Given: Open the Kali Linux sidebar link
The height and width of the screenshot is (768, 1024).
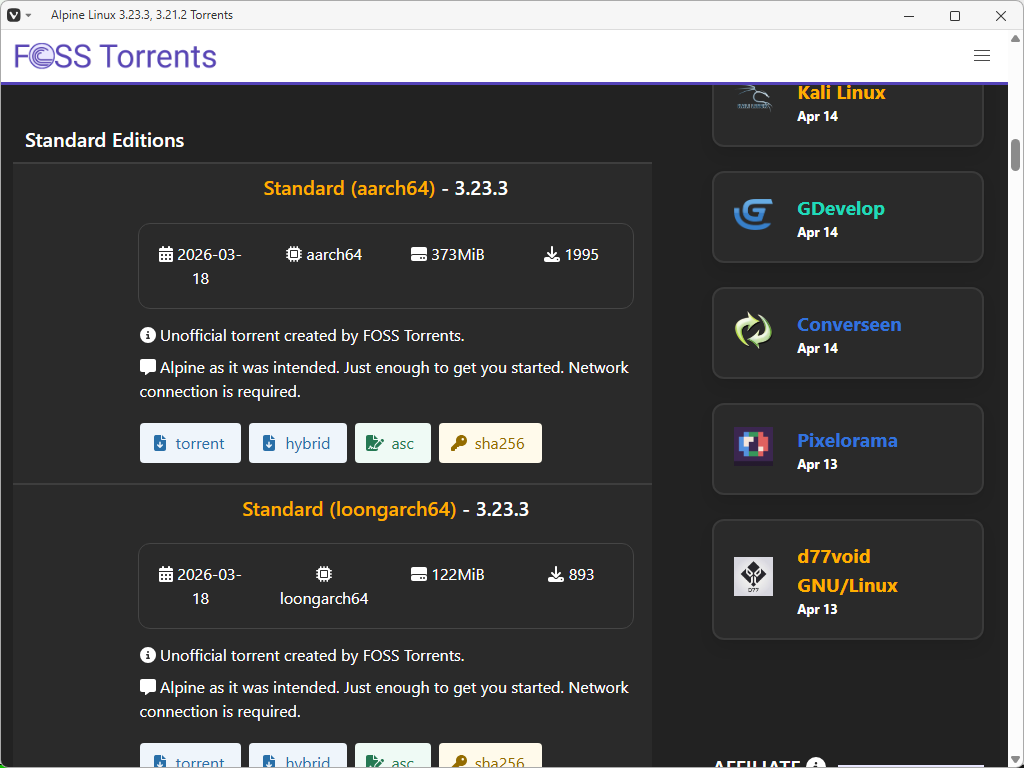Looking at the screenshot, I should [x=841, y=93].
